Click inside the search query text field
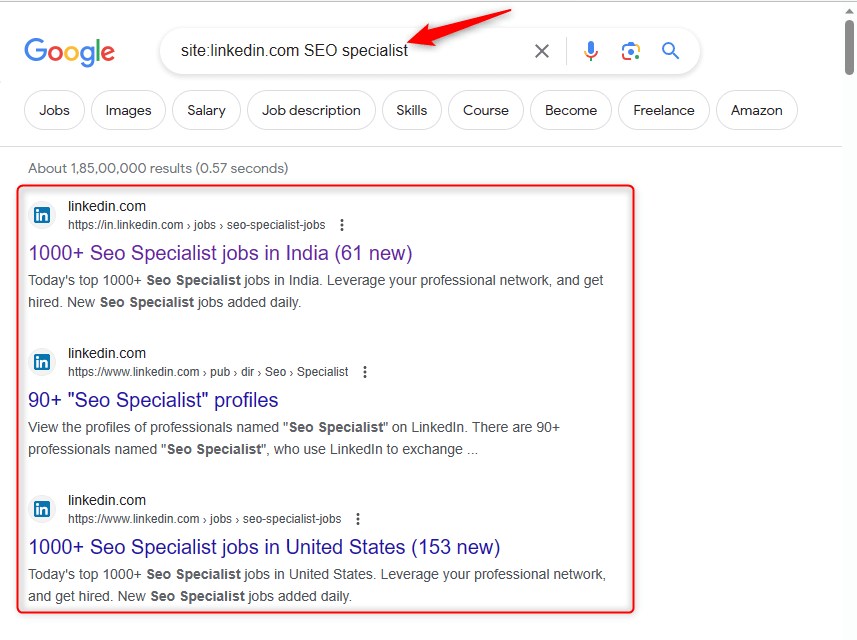 350,51
